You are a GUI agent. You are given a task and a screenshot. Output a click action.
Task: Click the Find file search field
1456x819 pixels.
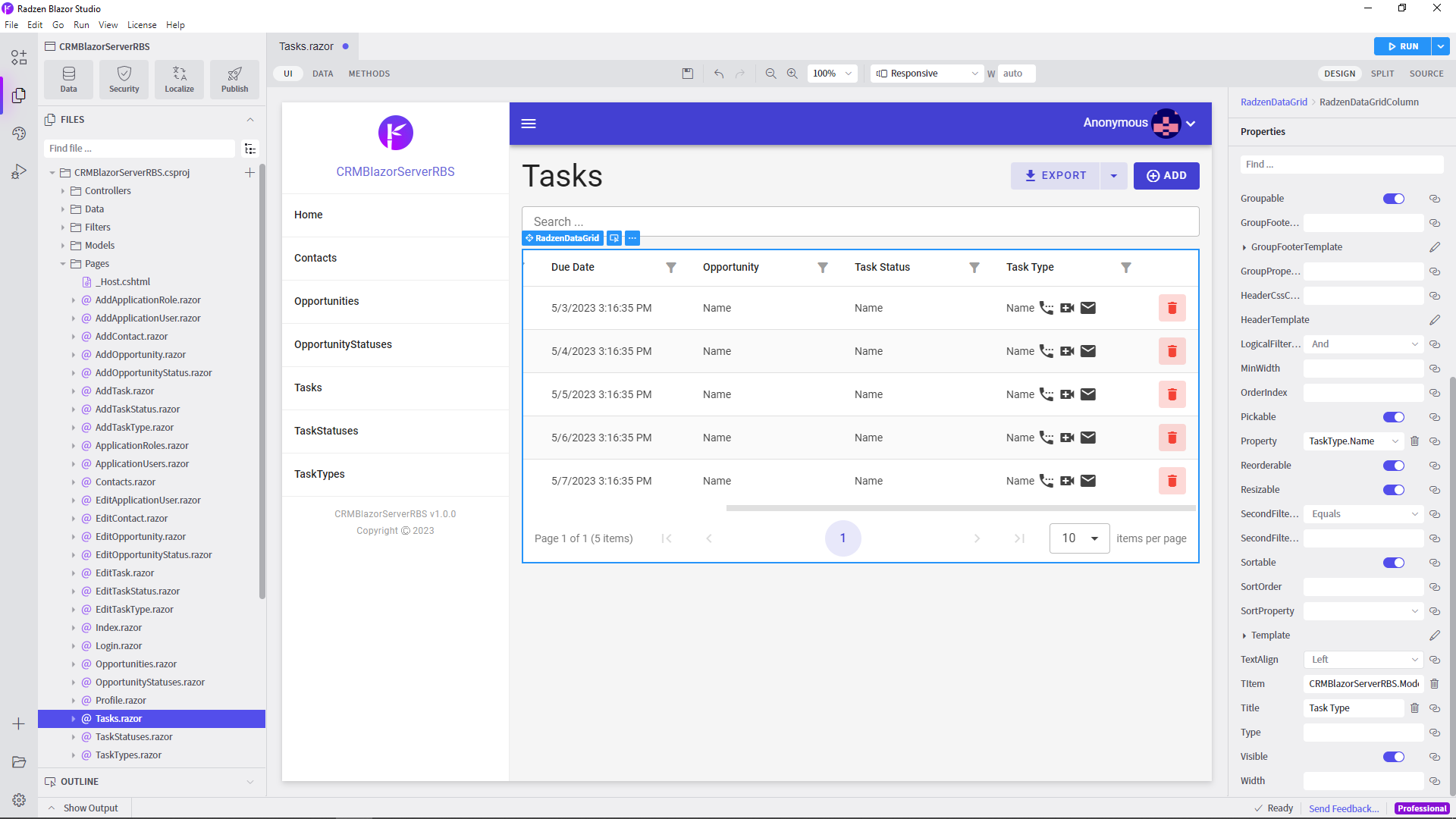pyautogui.click(x=140, y=149)
